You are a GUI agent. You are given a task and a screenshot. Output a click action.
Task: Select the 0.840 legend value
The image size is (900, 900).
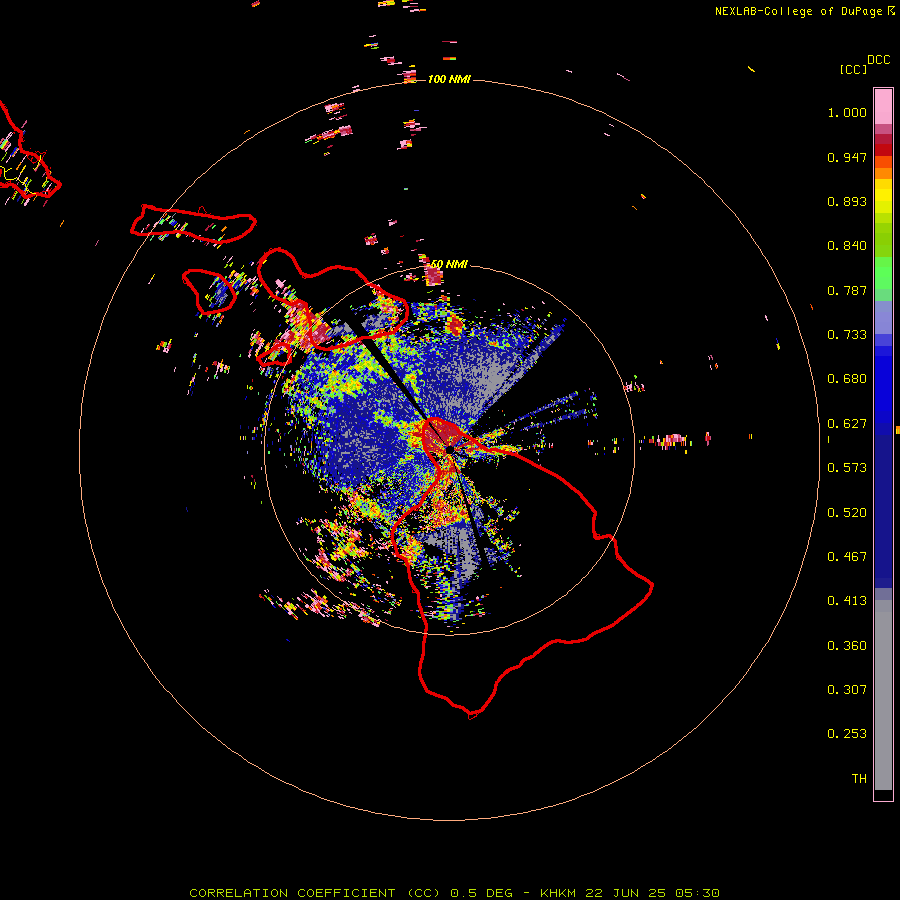click(x=847, y=246)
